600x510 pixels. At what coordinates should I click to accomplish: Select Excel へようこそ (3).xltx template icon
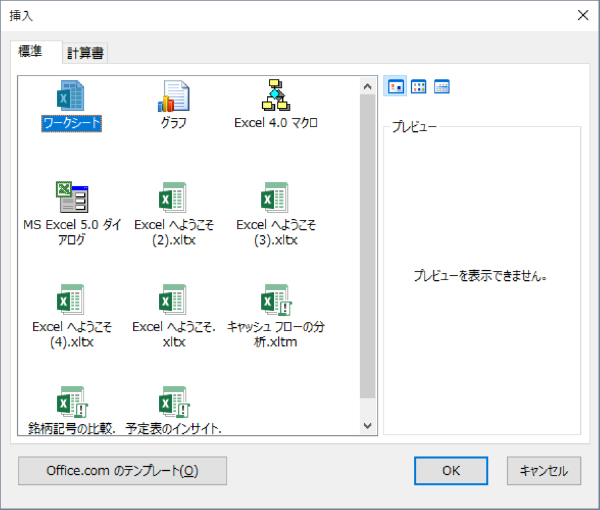(x=275, y=197)
